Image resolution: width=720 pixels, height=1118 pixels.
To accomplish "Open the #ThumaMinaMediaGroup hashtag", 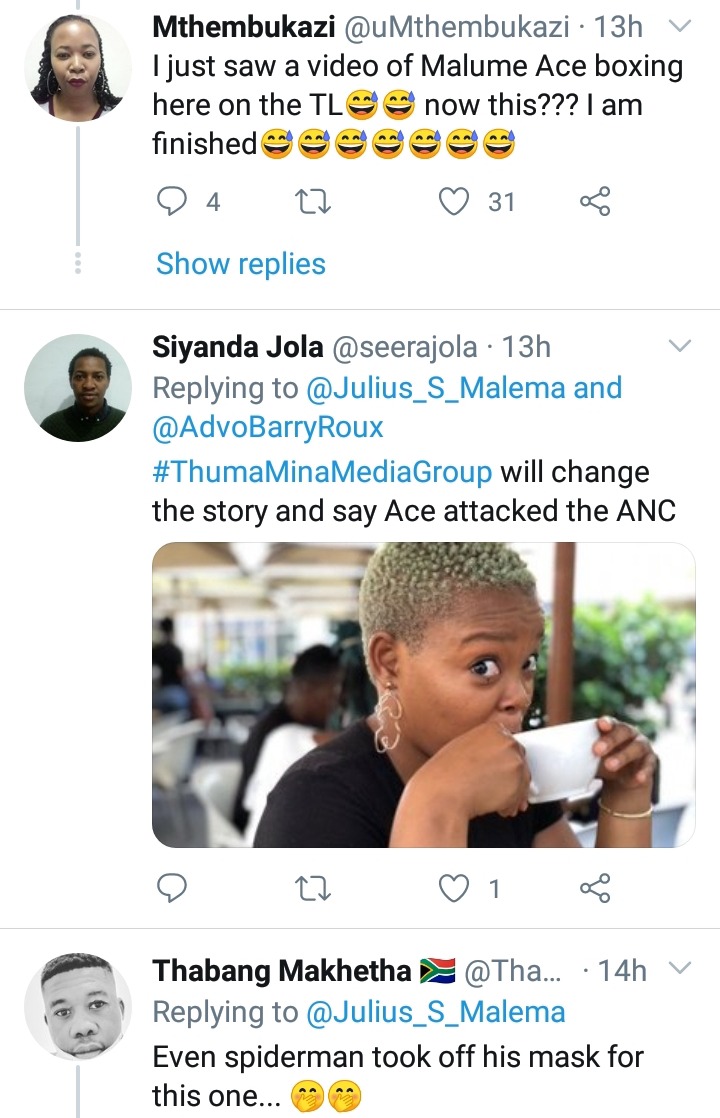I will click(x=322, y=472).
